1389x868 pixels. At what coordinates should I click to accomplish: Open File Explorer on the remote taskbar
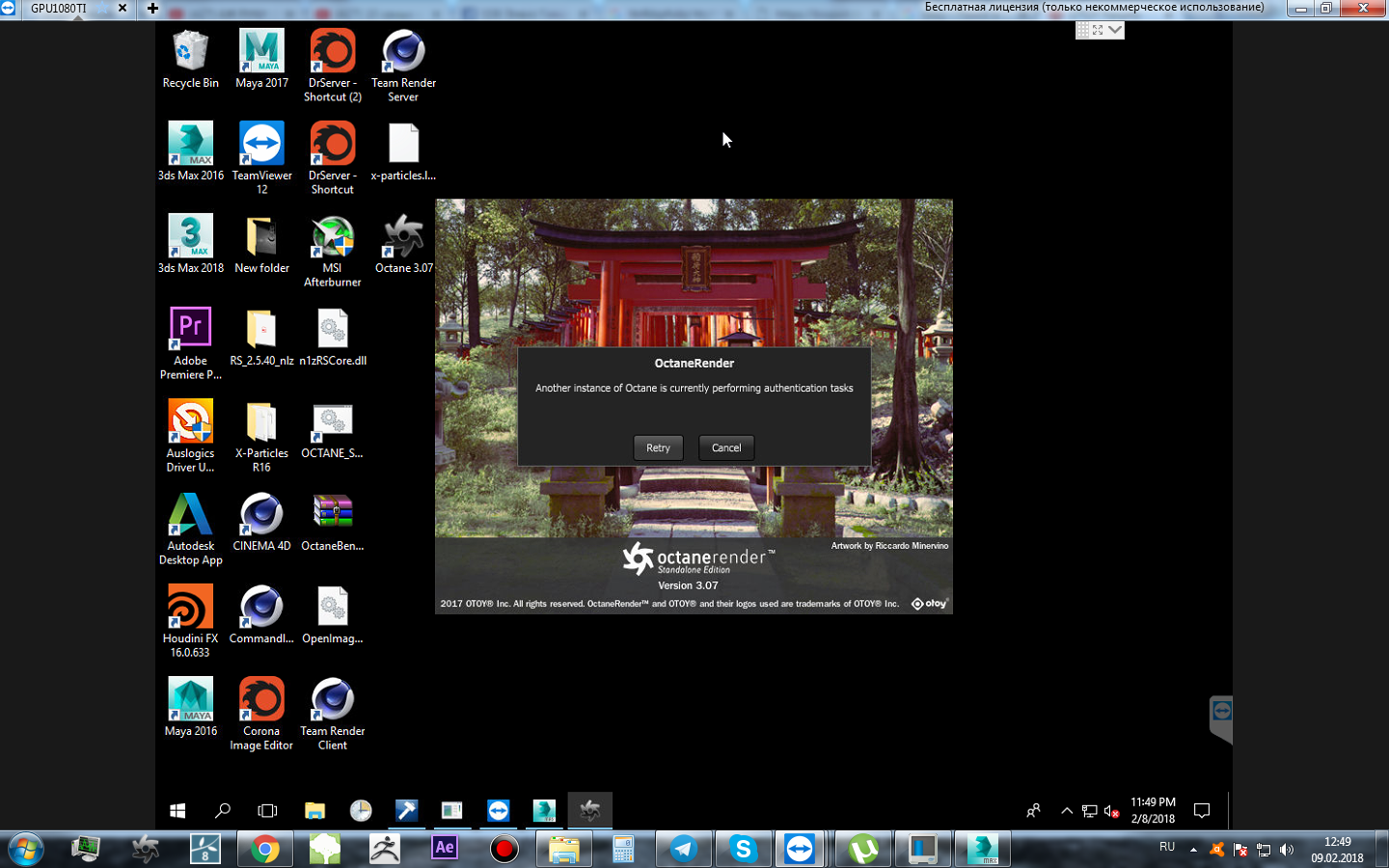point(314,810)
